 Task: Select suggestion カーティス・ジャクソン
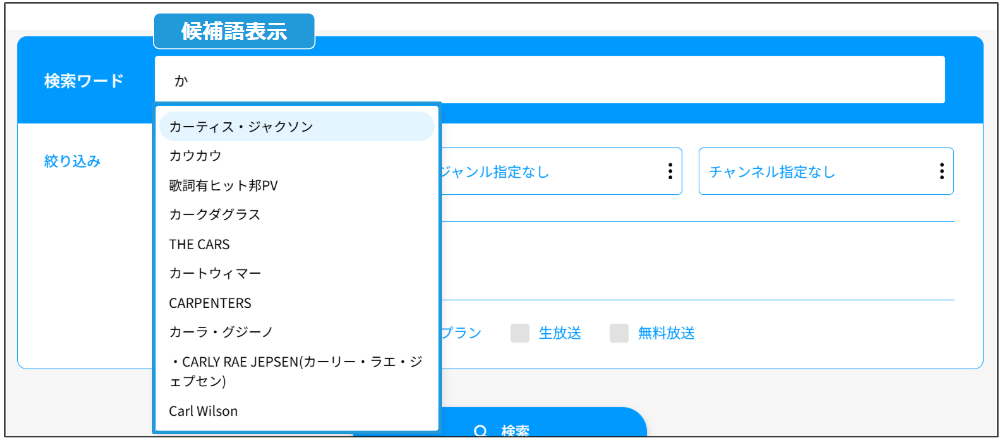(297, 126)
